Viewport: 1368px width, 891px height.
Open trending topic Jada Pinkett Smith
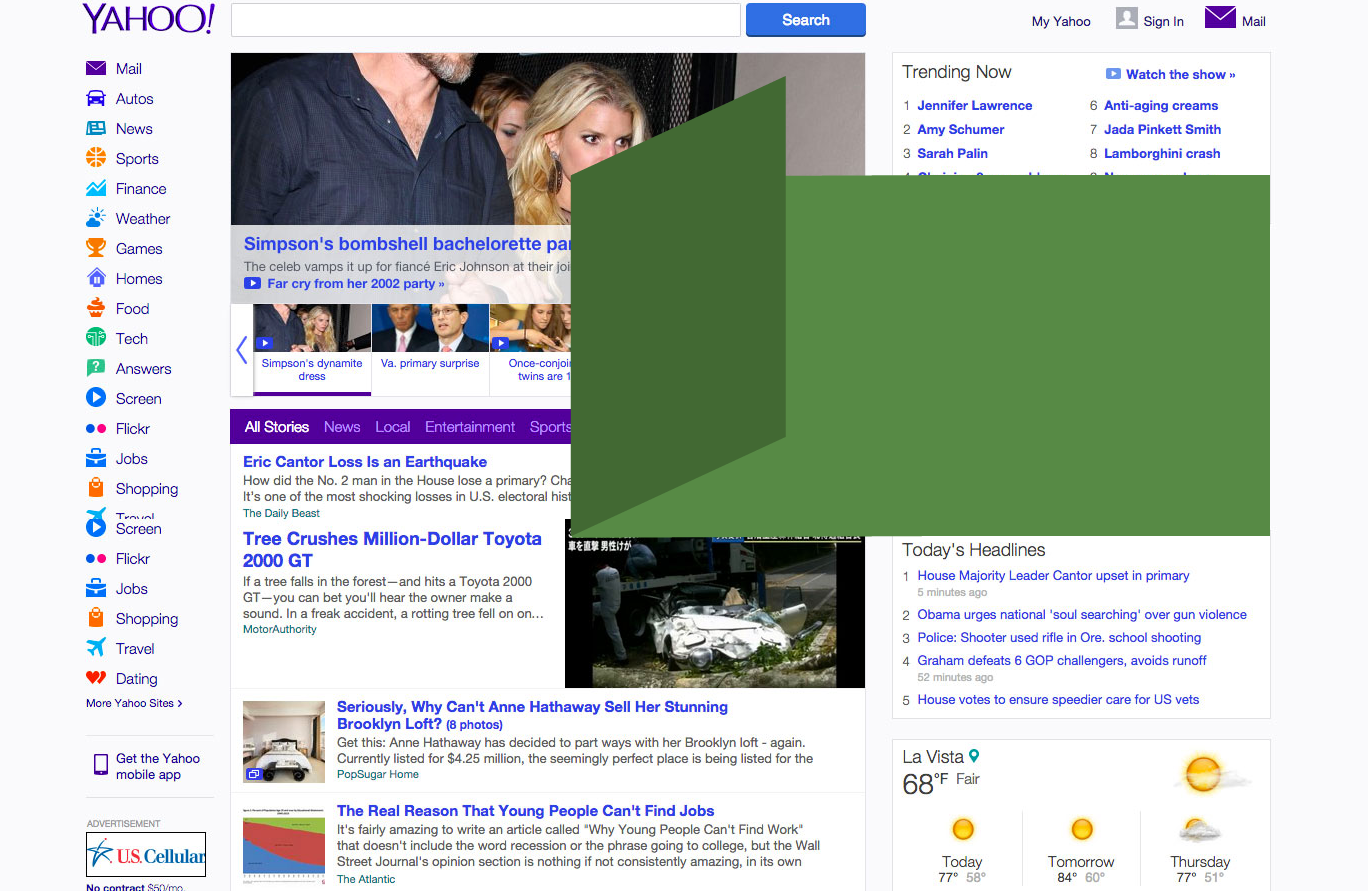pos(1163,129)
